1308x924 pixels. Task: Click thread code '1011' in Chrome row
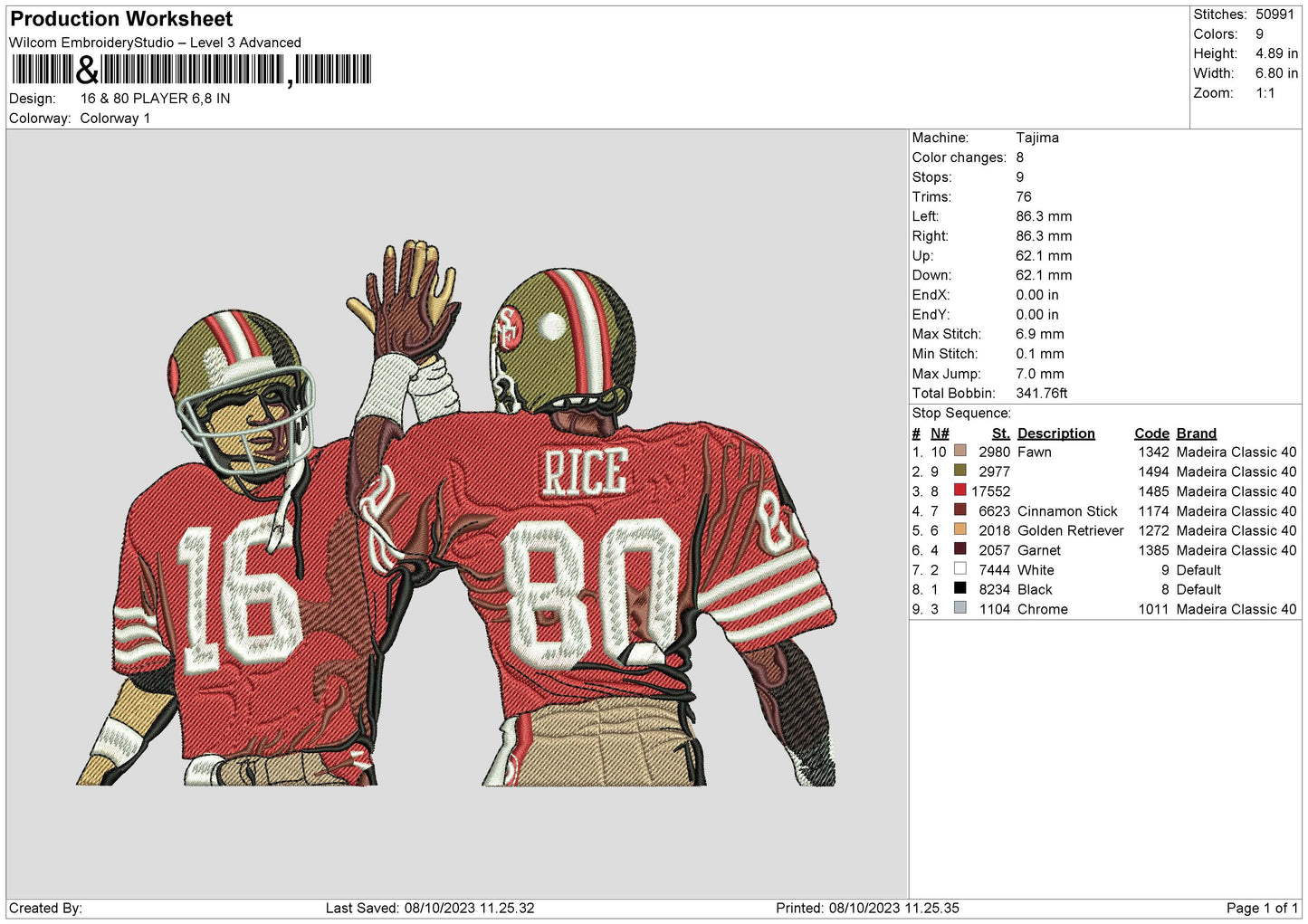point(1154,610)
